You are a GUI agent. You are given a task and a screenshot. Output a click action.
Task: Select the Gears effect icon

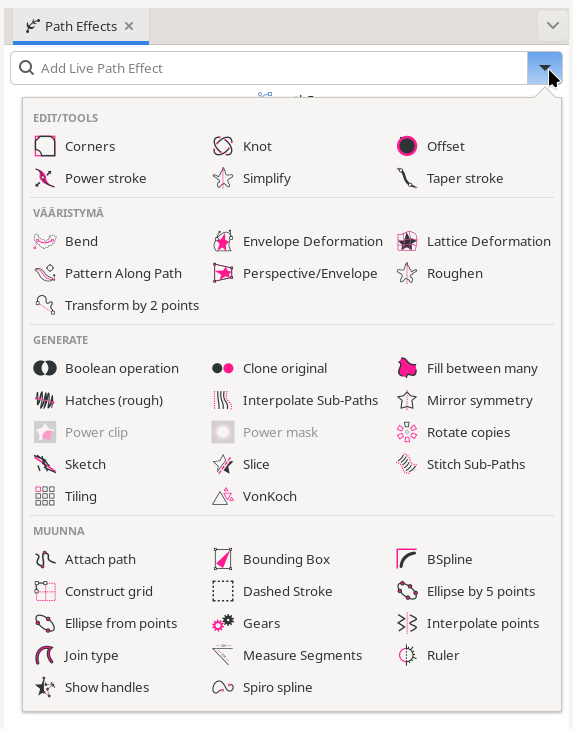223,623
